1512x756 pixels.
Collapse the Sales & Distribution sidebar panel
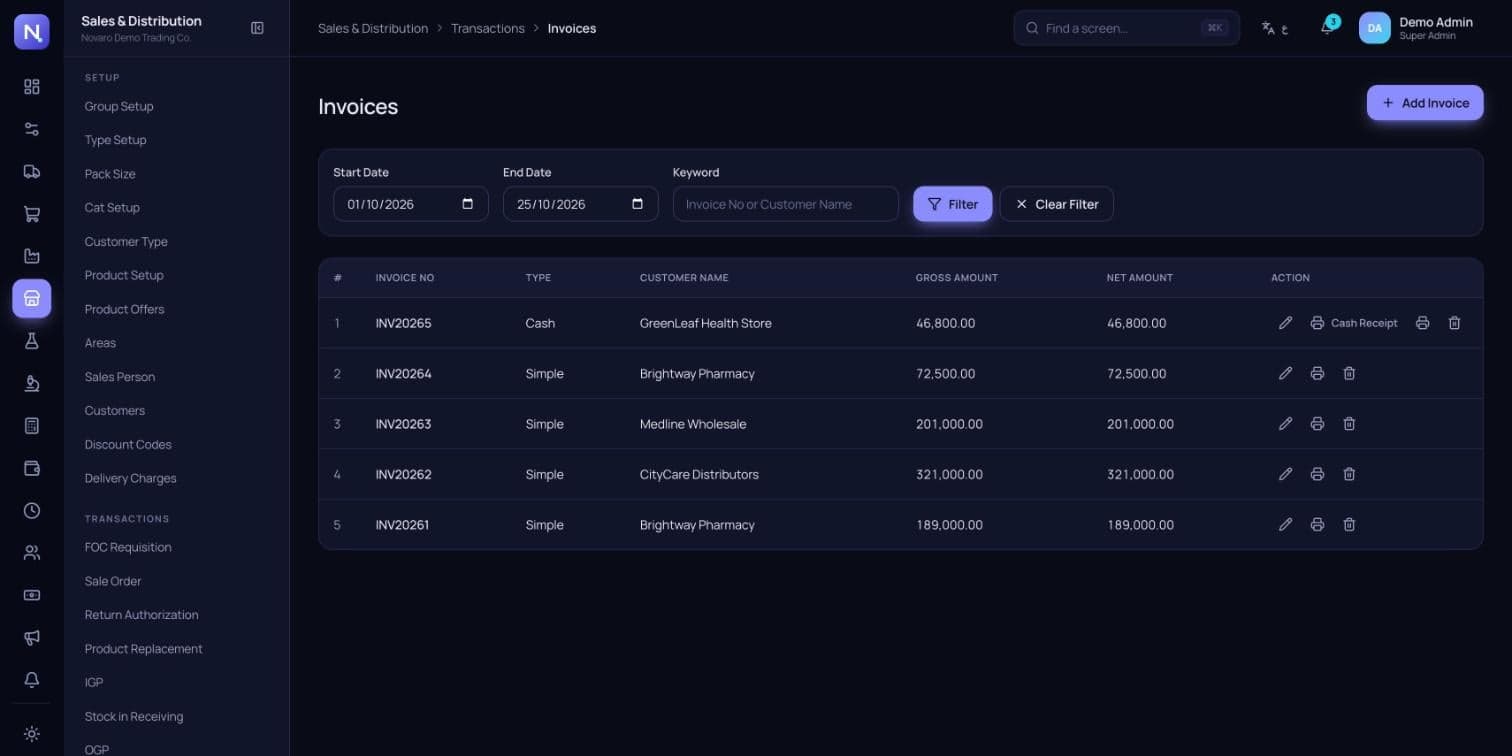[x=257, y=28]
